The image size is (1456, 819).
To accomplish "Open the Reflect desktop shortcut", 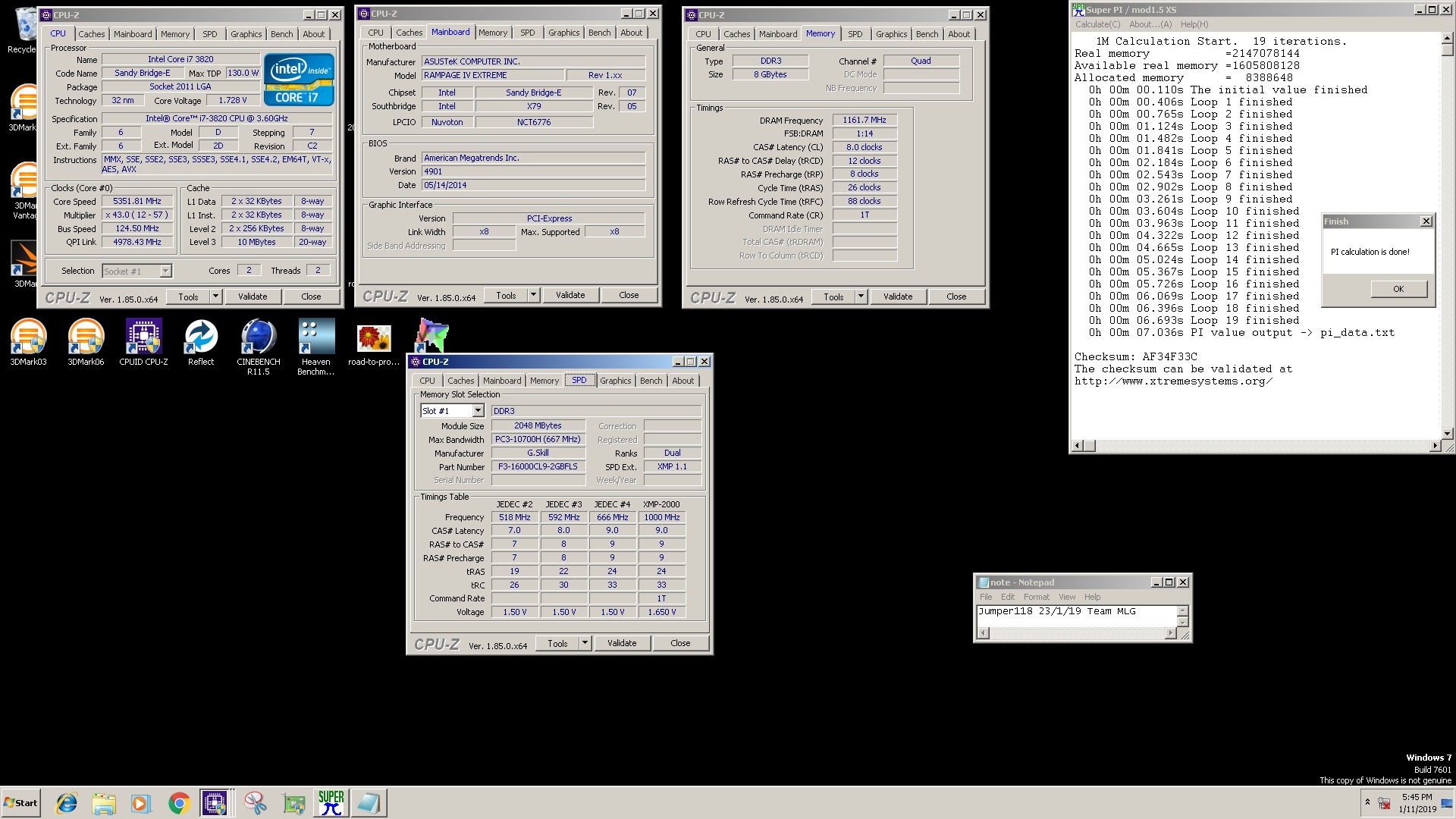I will (201, 342).
